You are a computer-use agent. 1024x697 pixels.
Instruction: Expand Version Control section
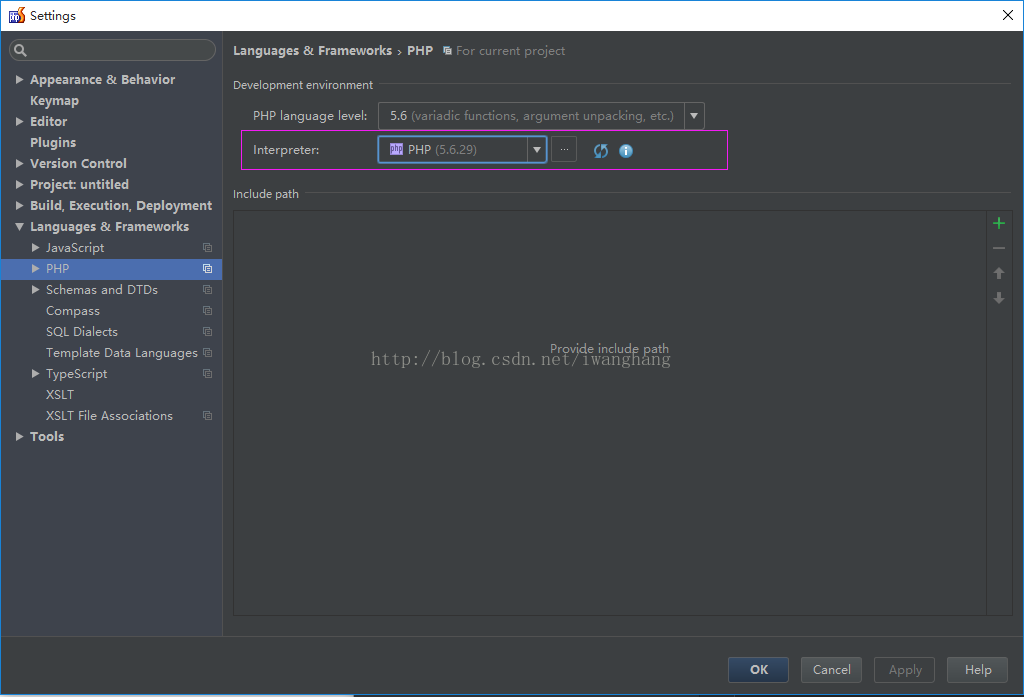(20, 163)
